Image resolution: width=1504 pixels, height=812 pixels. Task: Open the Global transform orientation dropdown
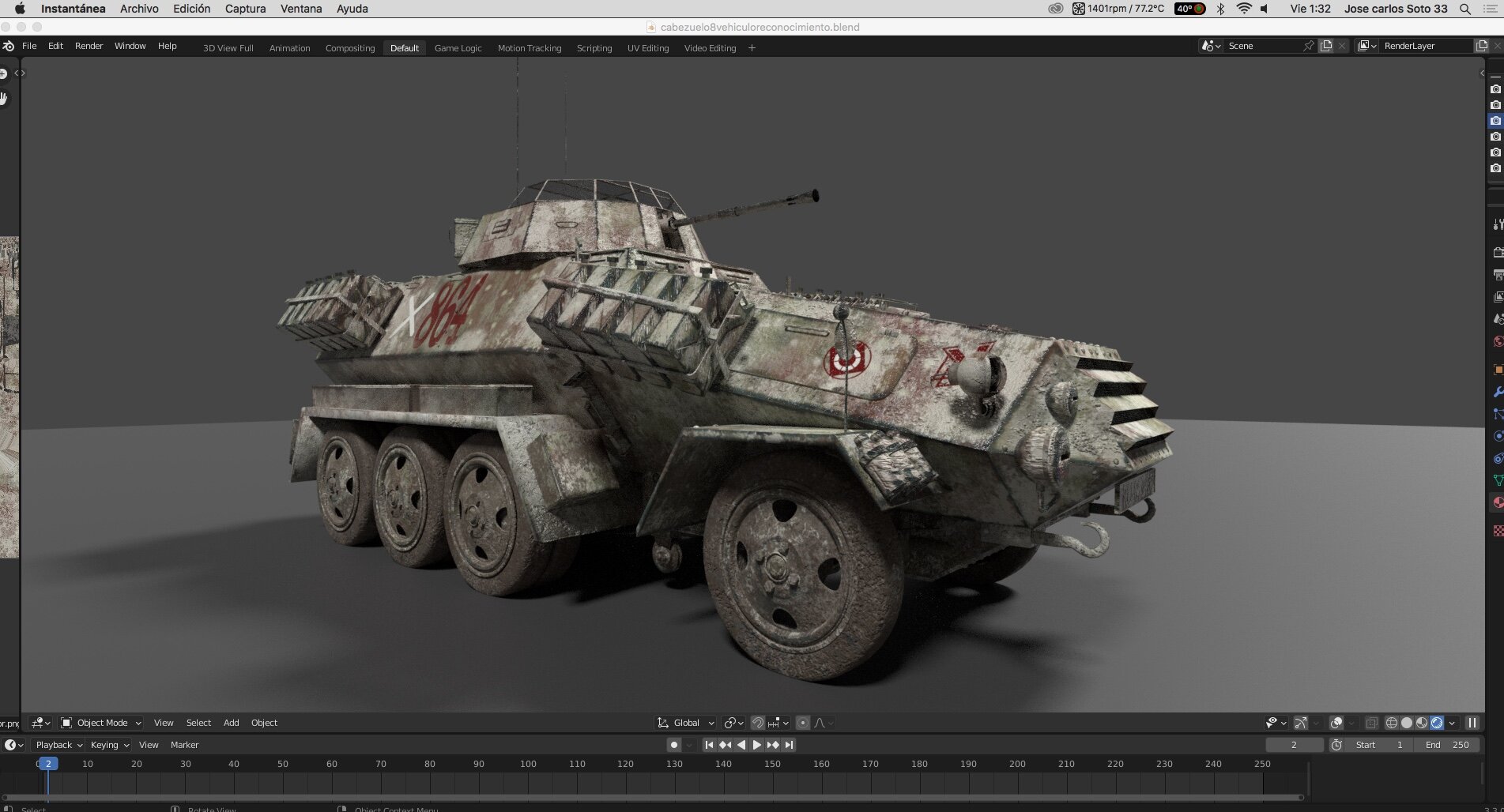685,723
